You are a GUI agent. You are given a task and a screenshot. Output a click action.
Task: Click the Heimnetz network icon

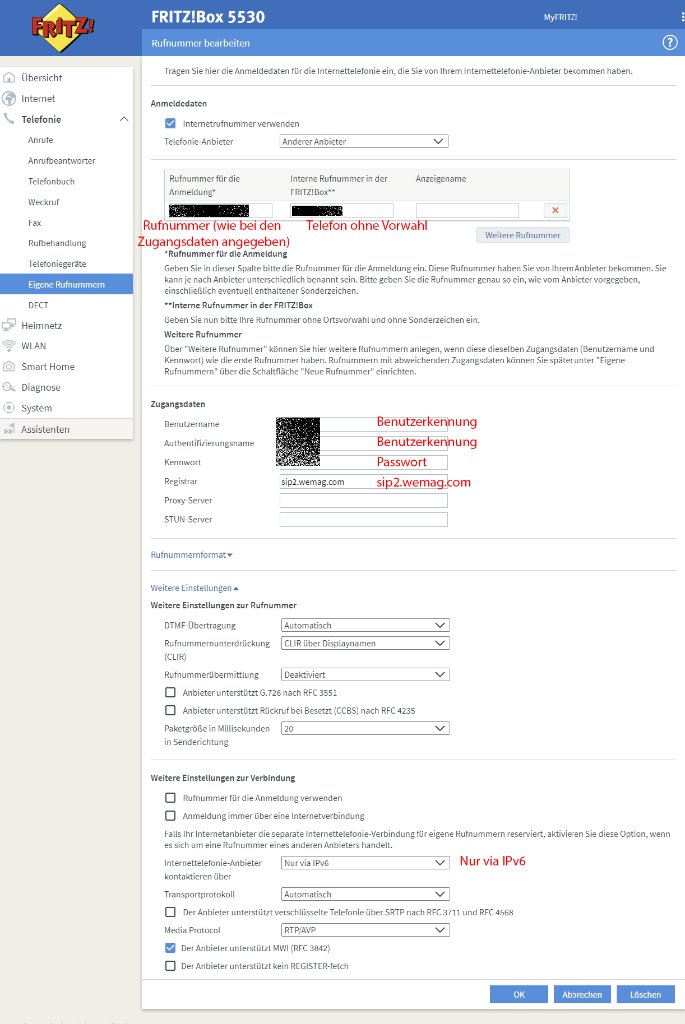(x=9, y=325)
